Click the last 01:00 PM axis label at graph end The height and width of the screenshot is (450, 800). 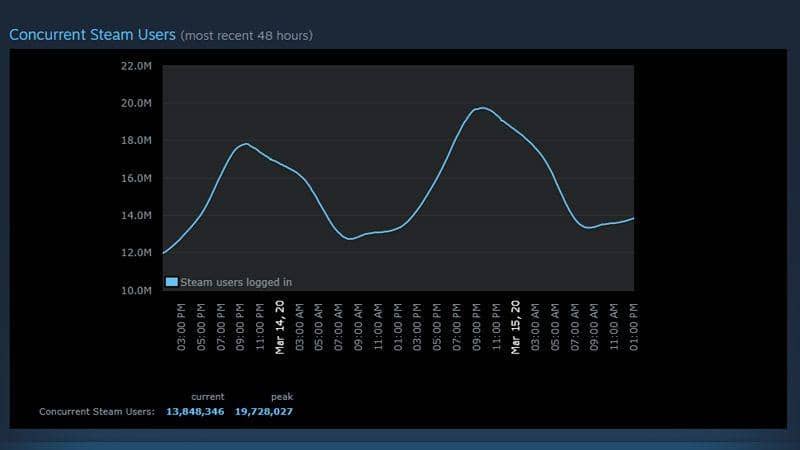[633, 327]
